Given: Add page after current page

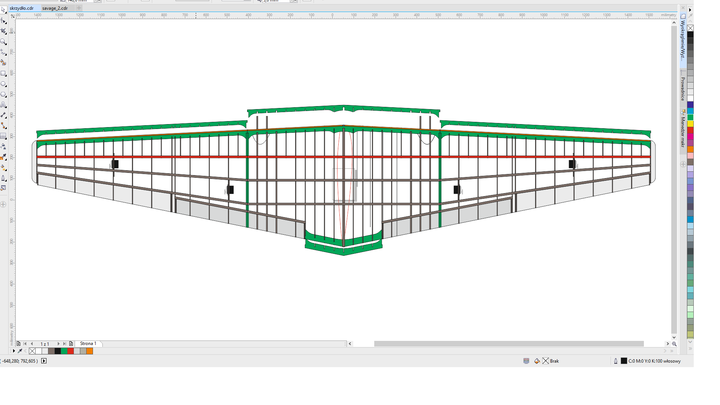Looking at the screenshot, I should coord(71,343).
